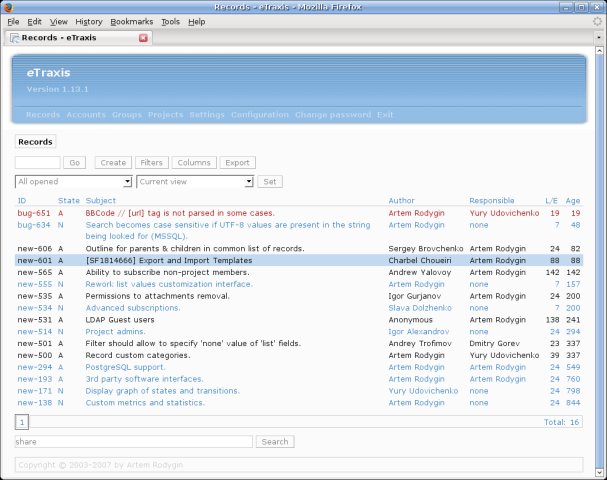Close the Records - eTraxis tab
Viewport: 607px width, 480px height.
tap(143, 38)
